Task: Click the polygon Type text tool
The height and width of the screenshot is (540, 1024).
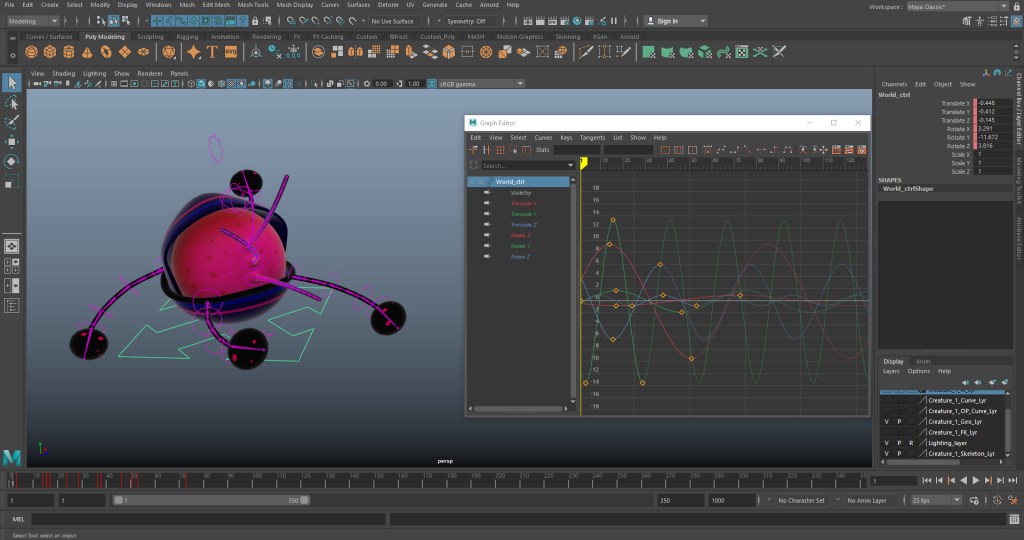Action: tap(213, 51)
